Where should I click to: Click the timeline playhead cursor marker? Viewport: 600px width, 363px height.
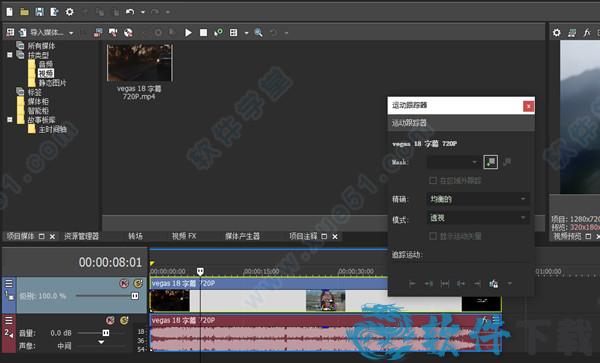pyautogui.click(x=200, y=272)
